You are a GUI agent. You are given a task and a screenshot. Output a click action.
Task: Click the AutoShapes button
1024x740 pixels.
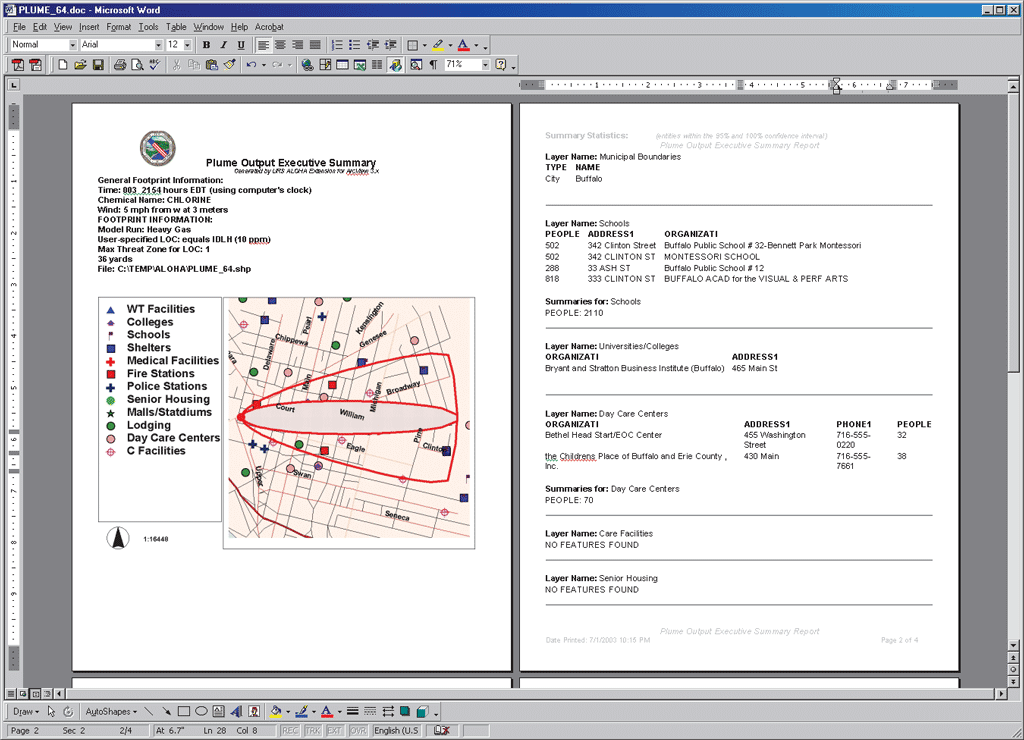tap(110, 712)
